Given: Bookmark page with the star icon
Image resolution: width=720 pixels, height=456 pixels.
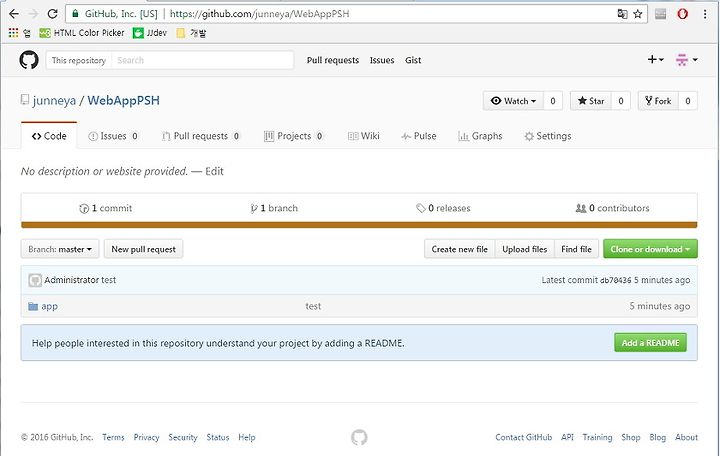Looking at the screenshot, I should pyautogui.click(x=638, y=14).
